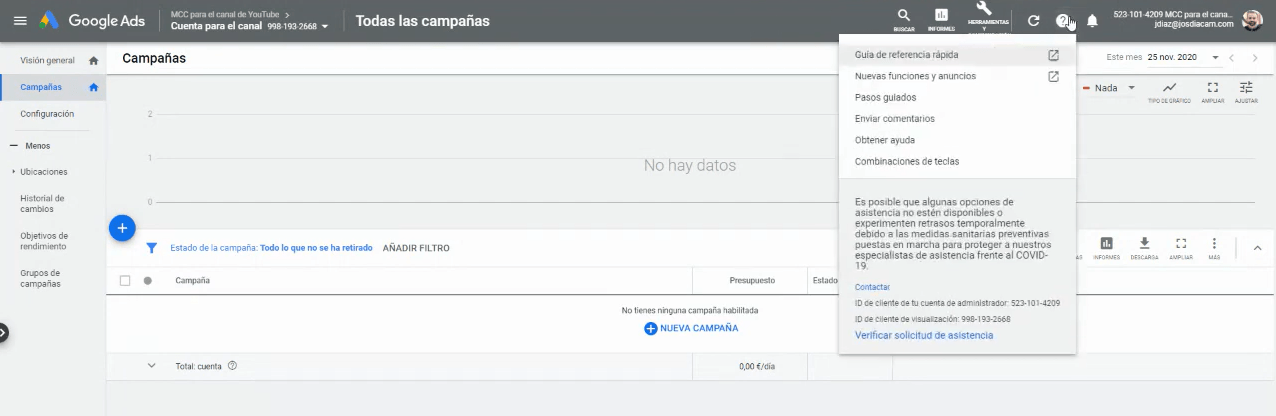Open the notifications bell
Viewport: 1276px width, 416px height.
tap(1092, 21)
